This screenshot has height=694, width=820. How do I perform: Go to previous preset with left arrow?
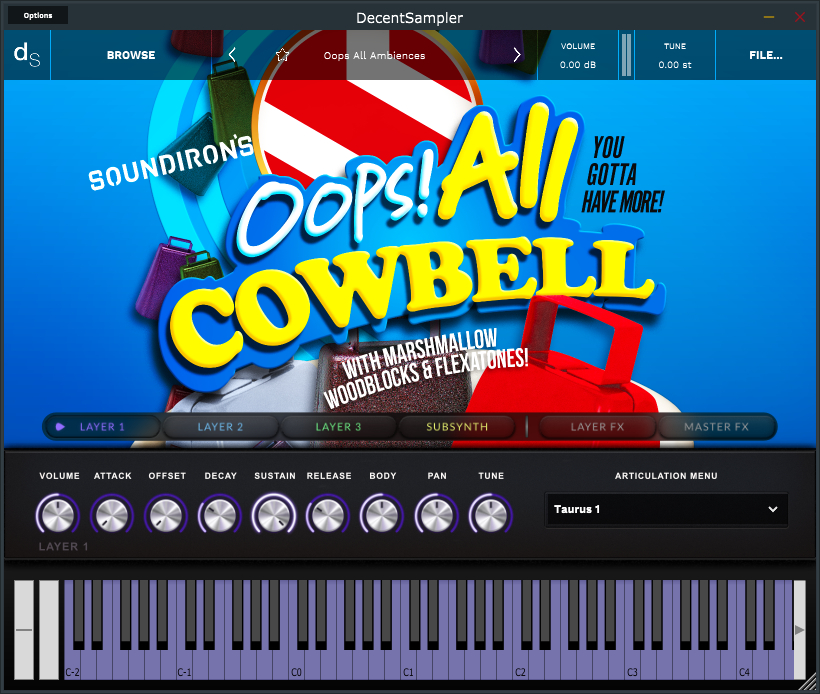232,54
